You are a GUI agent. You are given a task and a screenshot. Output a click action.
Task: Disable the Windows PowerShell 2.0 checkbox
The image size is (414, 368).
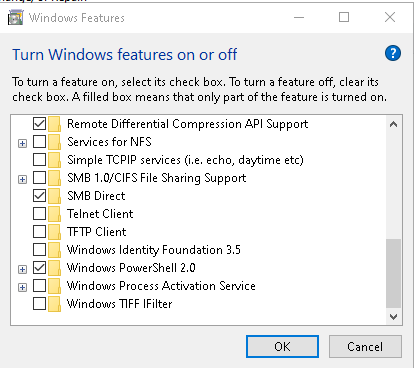pos(39,268)
